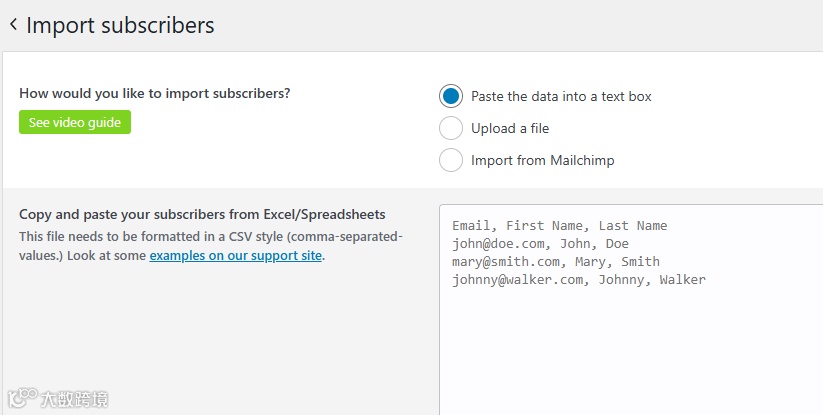
Task: Click the 大数跨境 watermark text
Action: [74, 400]
